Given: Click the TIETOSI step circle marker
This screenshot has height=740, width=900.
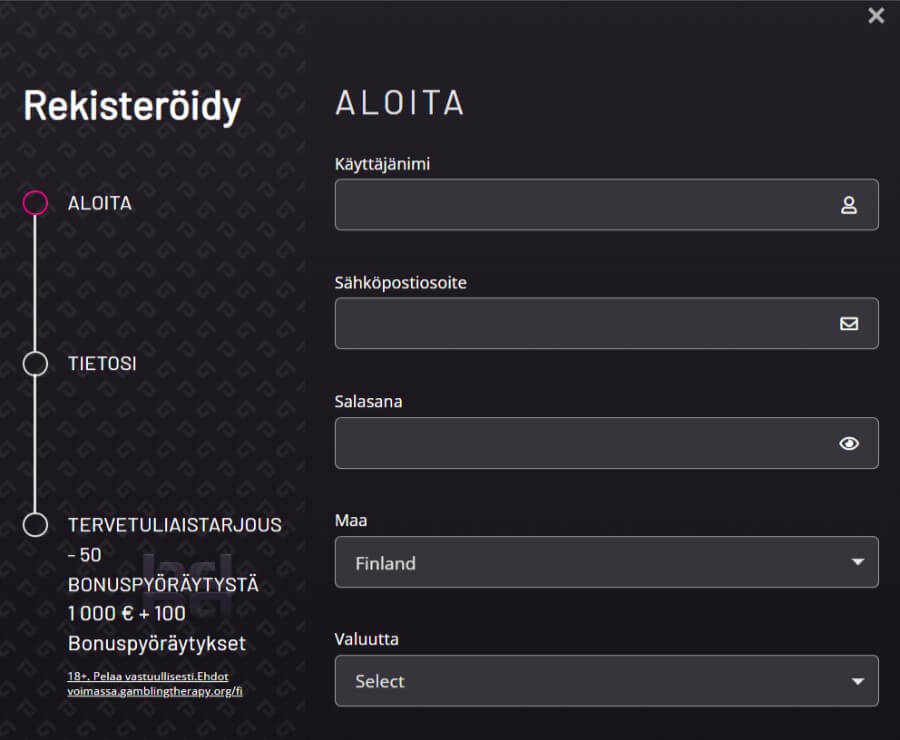Looking at the screenshot, I should click(35, 363).
